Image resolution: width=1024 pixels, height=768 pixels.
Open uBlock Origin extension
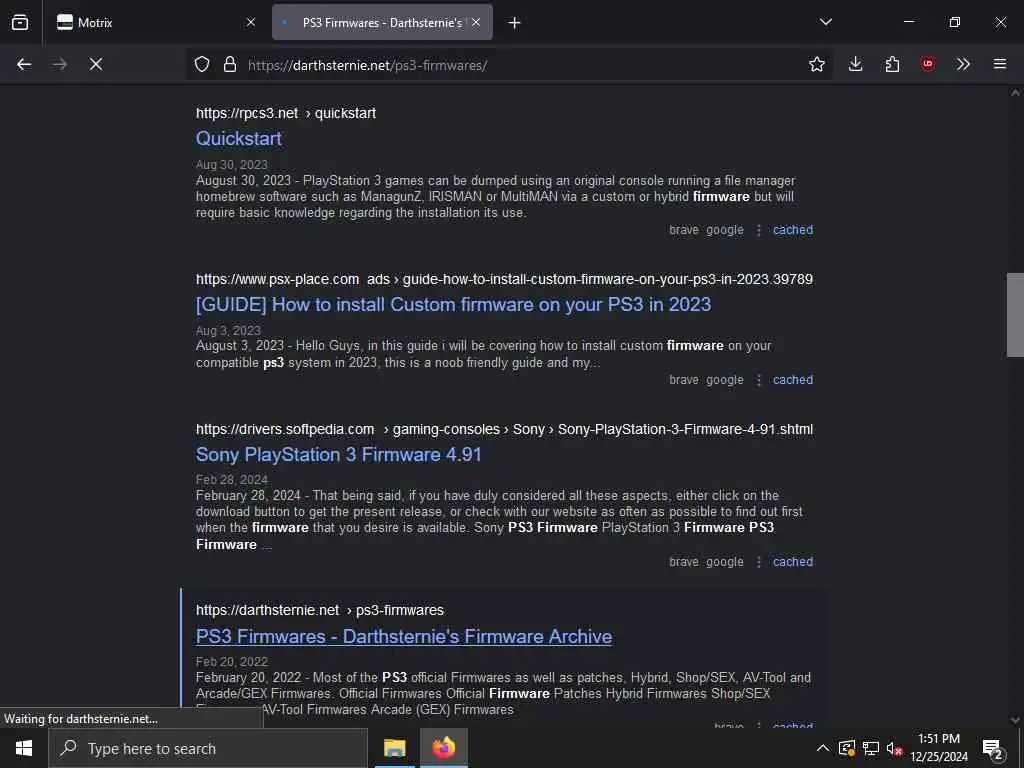927,64
